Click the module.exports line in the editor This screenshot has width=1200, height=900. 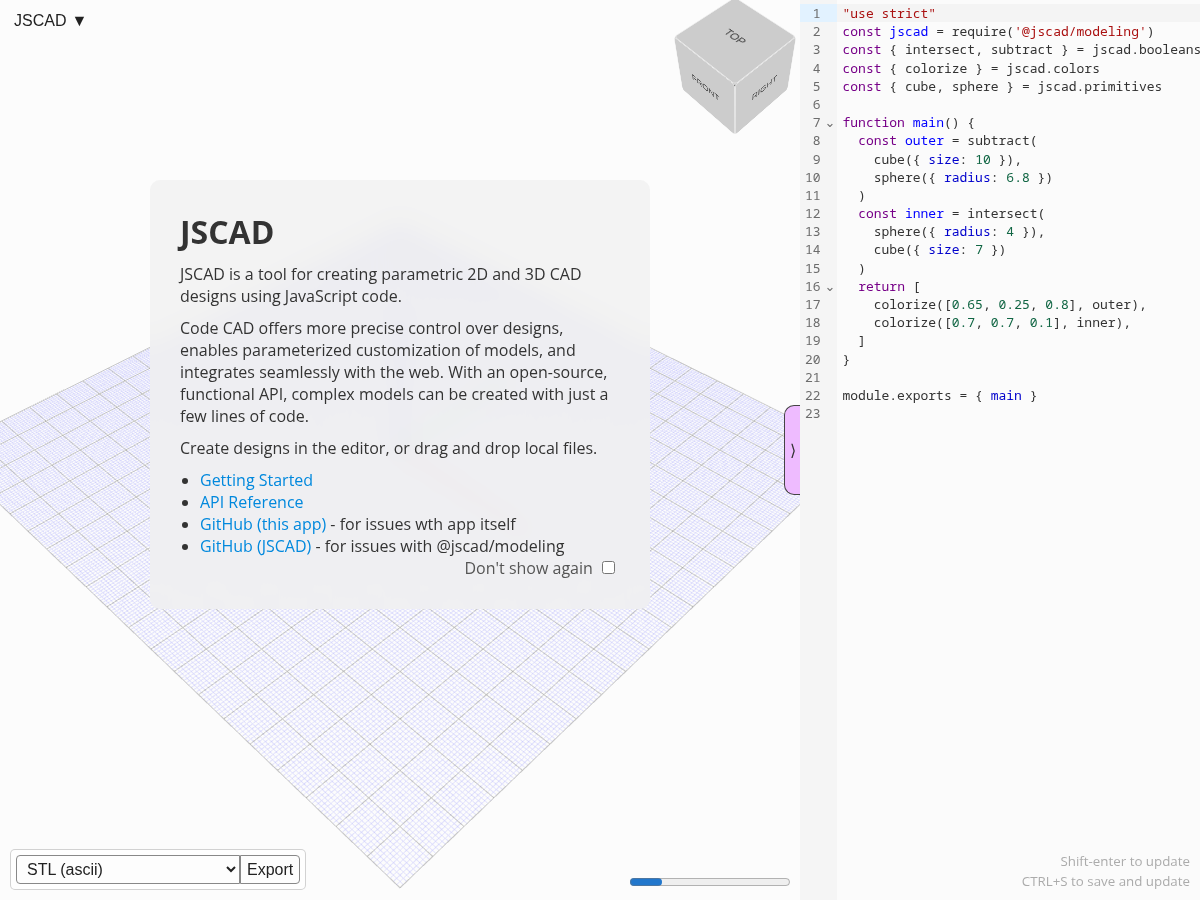click(940, 395)
